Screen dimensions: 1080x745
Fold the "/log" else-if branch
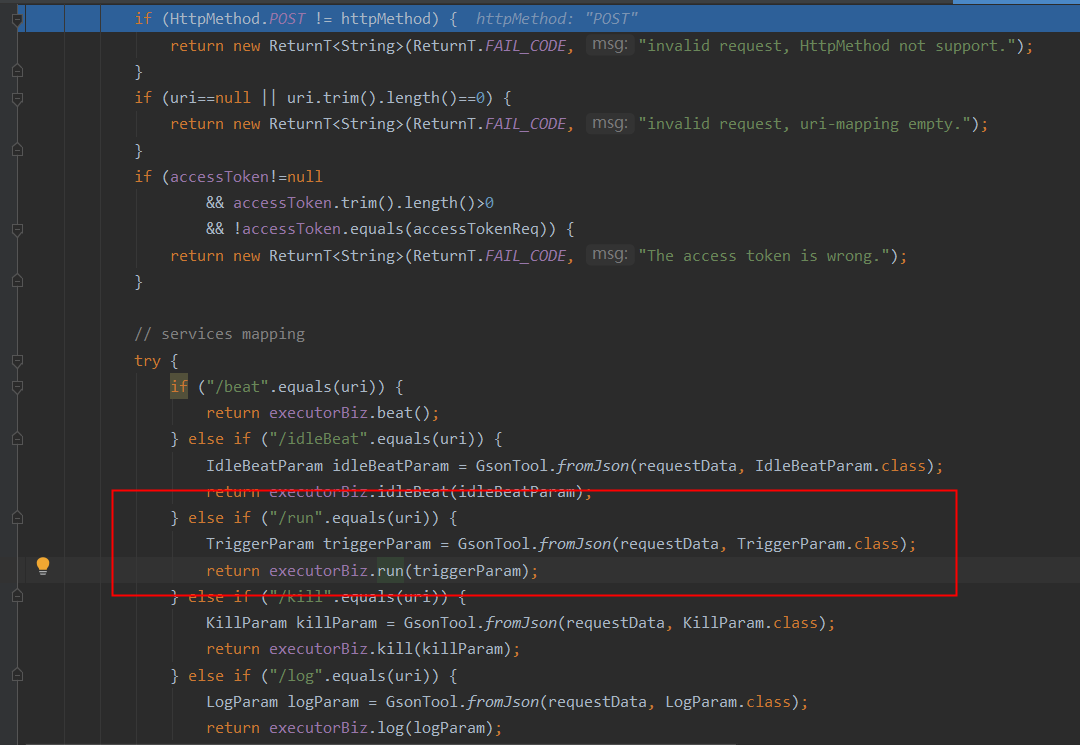pyautogui.click(x=18, y=675)
